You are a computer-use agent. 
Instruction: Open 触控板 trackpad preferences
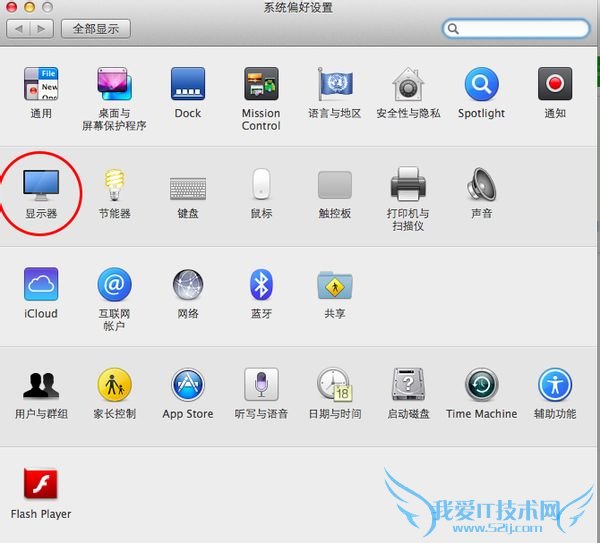[335, 185]
